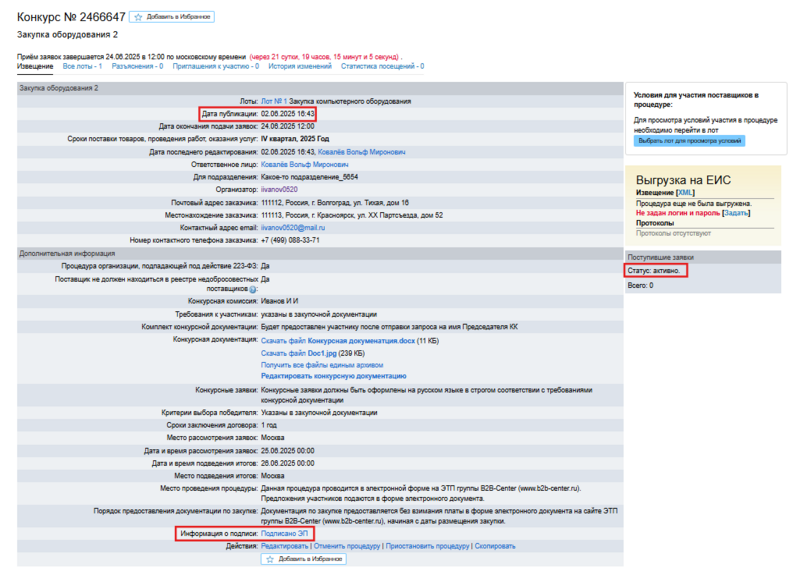
Task: Click 'Отменить процедуру' action link
Action: point(346,546)
